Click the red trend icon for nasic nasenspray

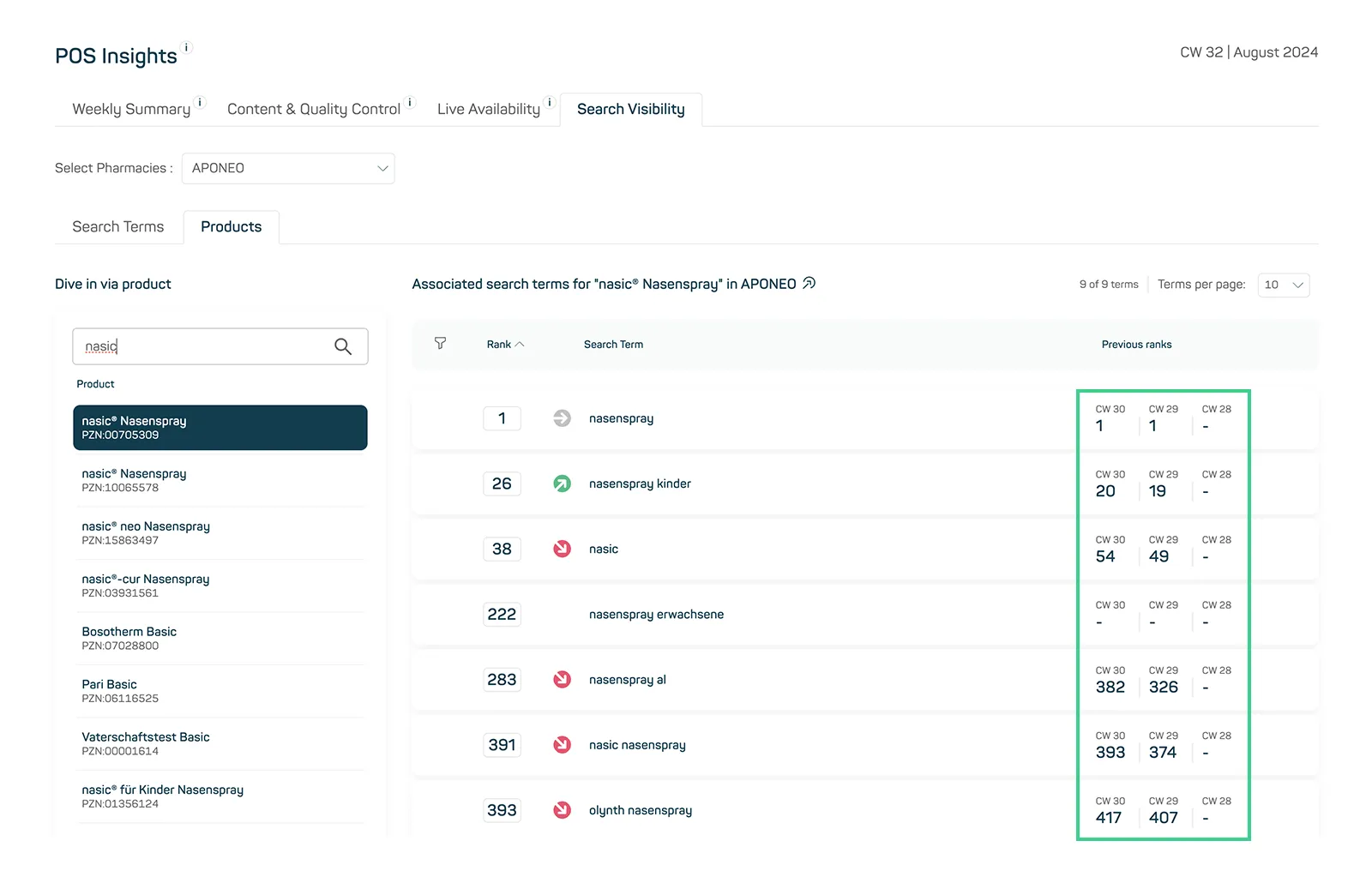pos(562,745)
